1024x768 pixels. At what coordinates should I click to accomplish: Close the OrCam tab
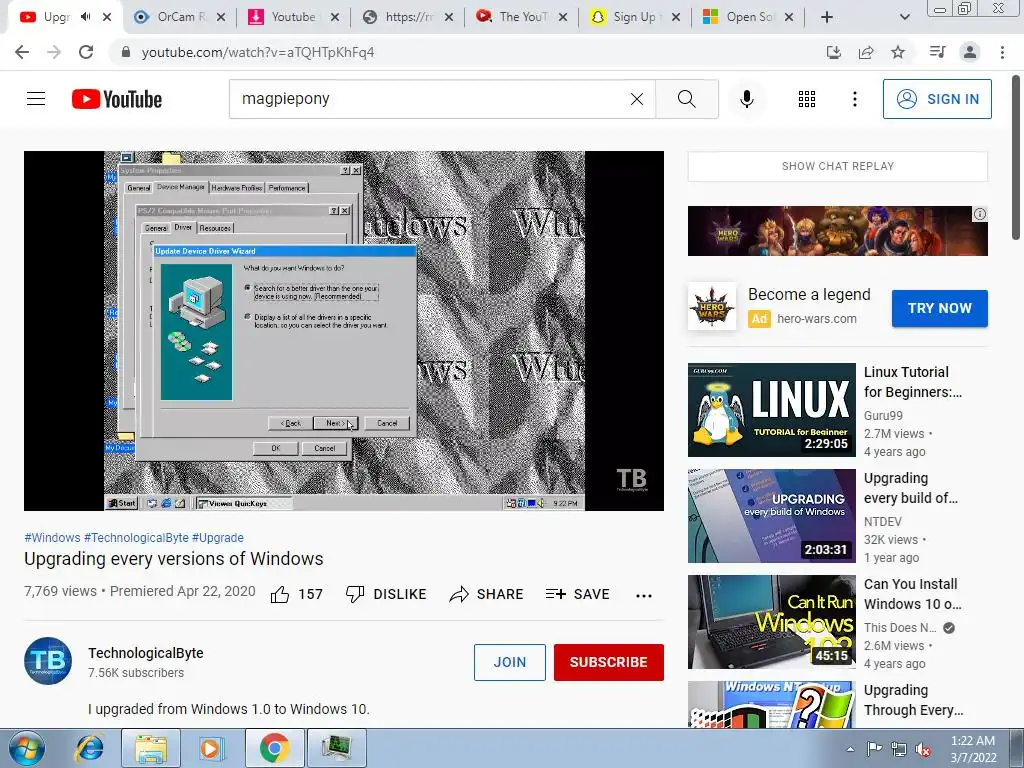pos(221,17)
